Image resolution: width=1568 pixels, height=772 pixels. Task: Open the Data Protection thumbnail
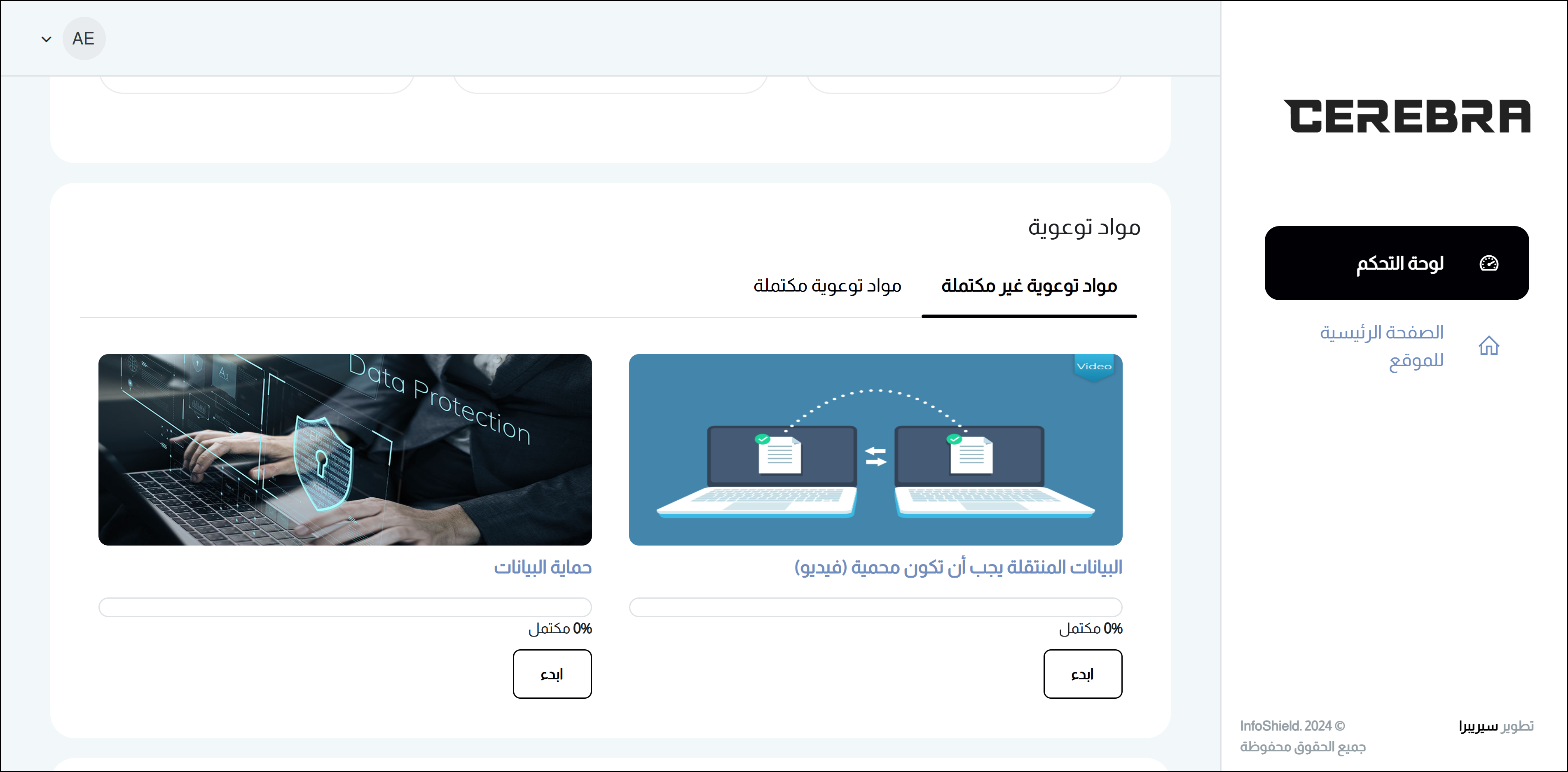click(345, 450)
